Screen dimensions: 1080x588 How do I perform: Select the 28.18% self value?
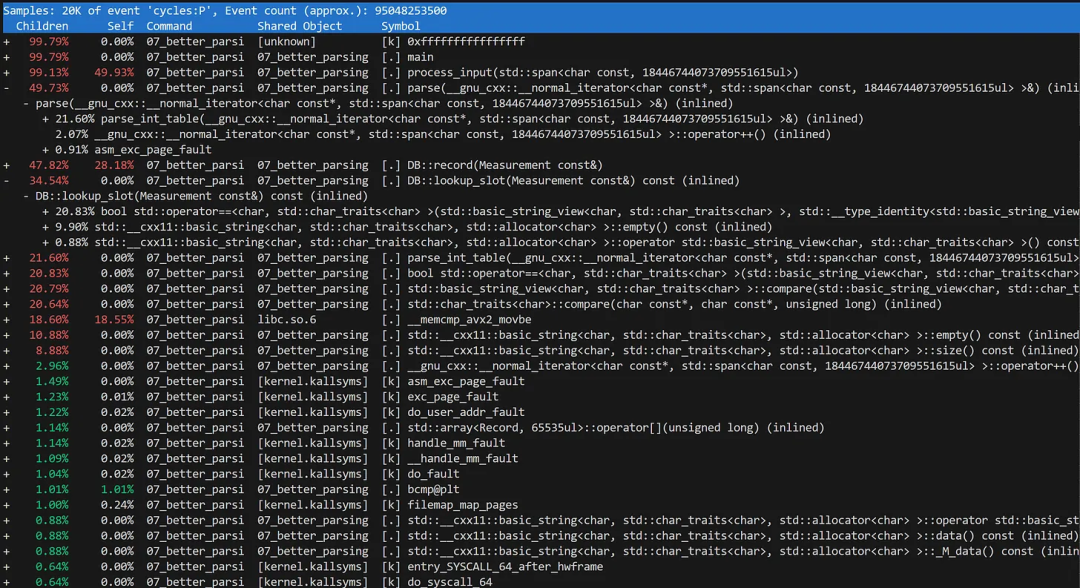pos(114,165)
